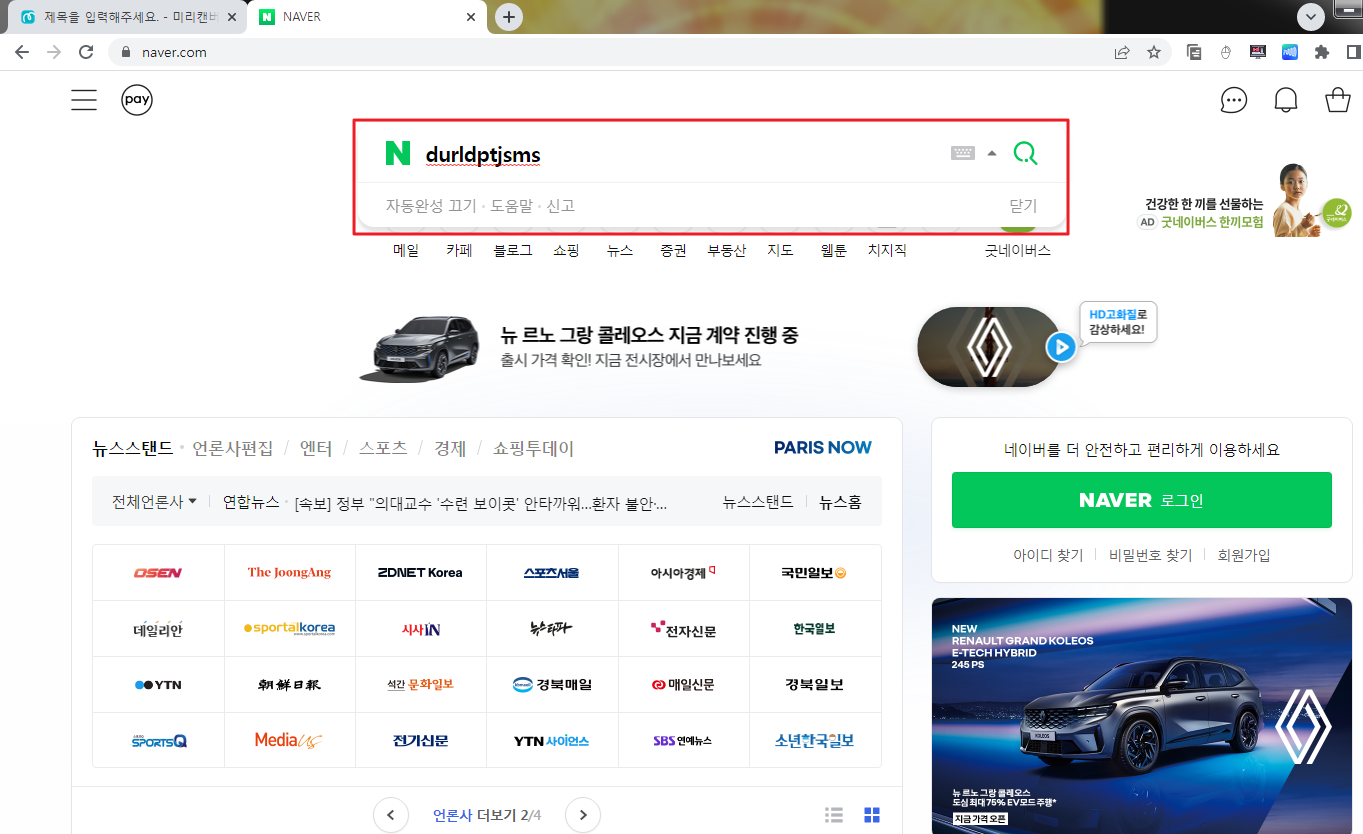Image resolution: width=1363 pixels, height=834 pixels.
Task: Open the notifications bell icon
Action: [1286, 100]
